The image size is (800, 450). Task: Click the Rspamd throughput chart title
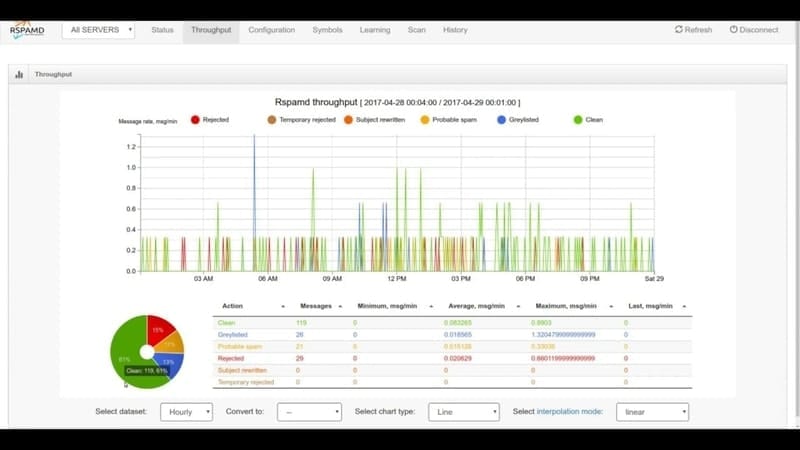397,102
